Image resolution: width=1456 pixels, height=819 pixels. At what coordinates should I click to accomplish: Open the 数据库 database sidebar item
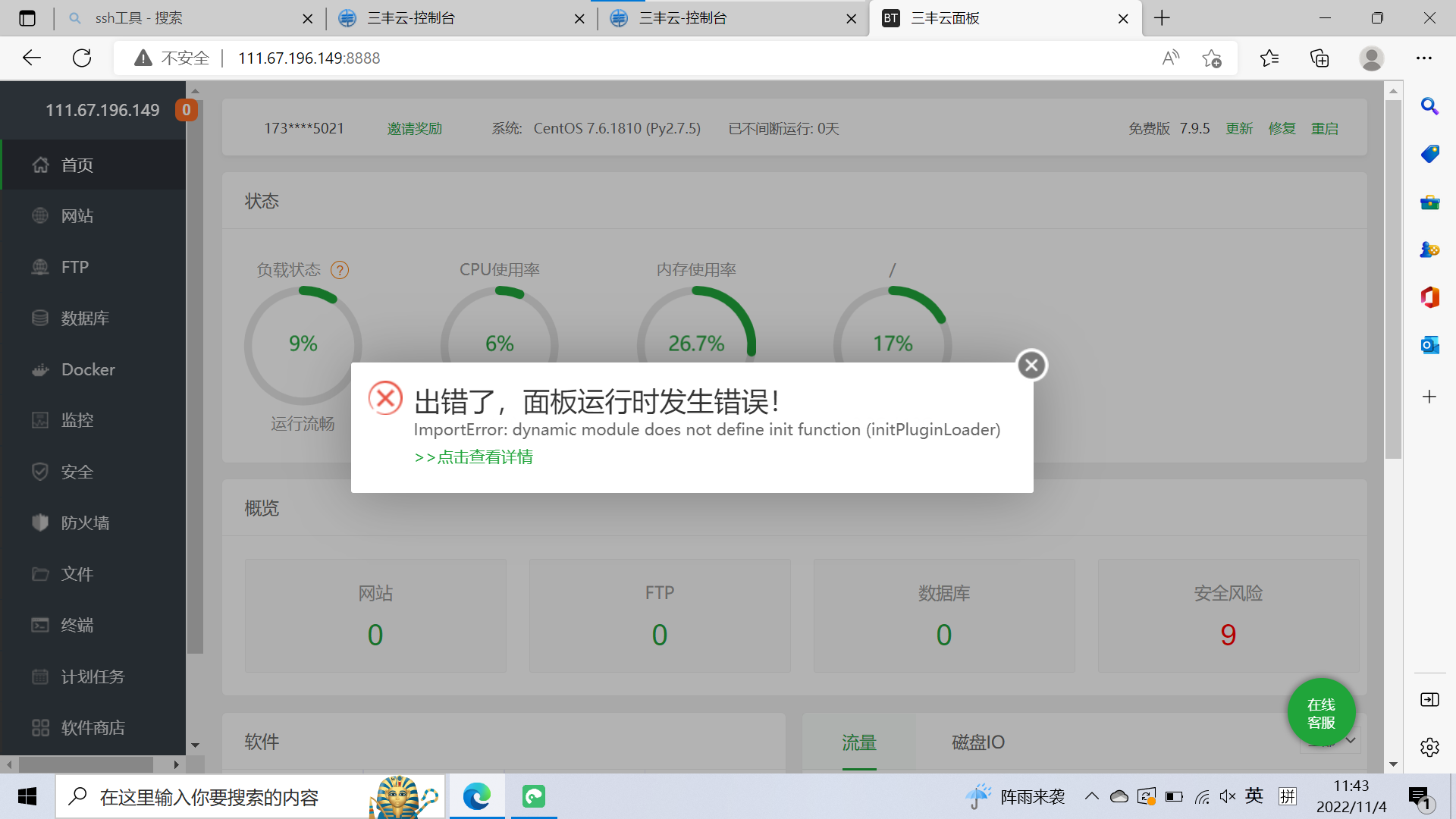(93, 318)
